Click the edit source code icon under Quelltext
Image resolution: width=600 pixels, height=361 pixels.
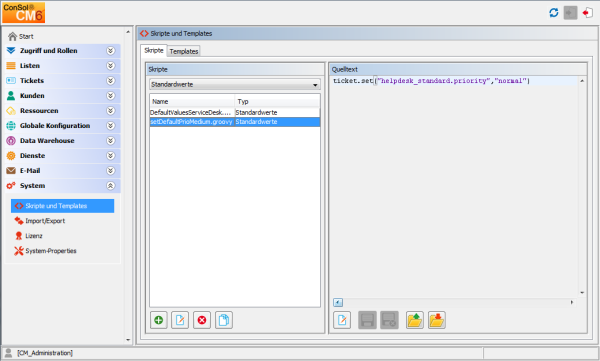click(x=342, y=320)
